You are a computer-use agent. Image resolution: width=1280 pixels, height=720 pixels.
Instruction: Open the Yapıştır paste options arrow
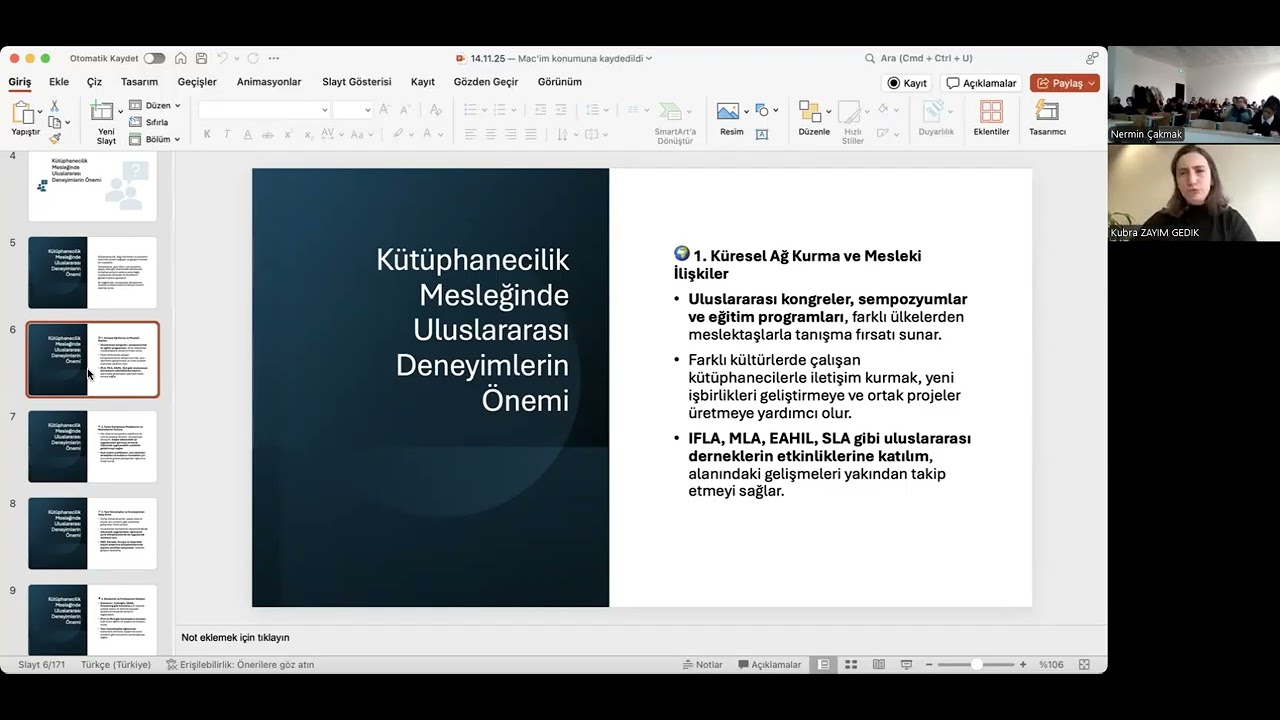[x=40, y=112]
